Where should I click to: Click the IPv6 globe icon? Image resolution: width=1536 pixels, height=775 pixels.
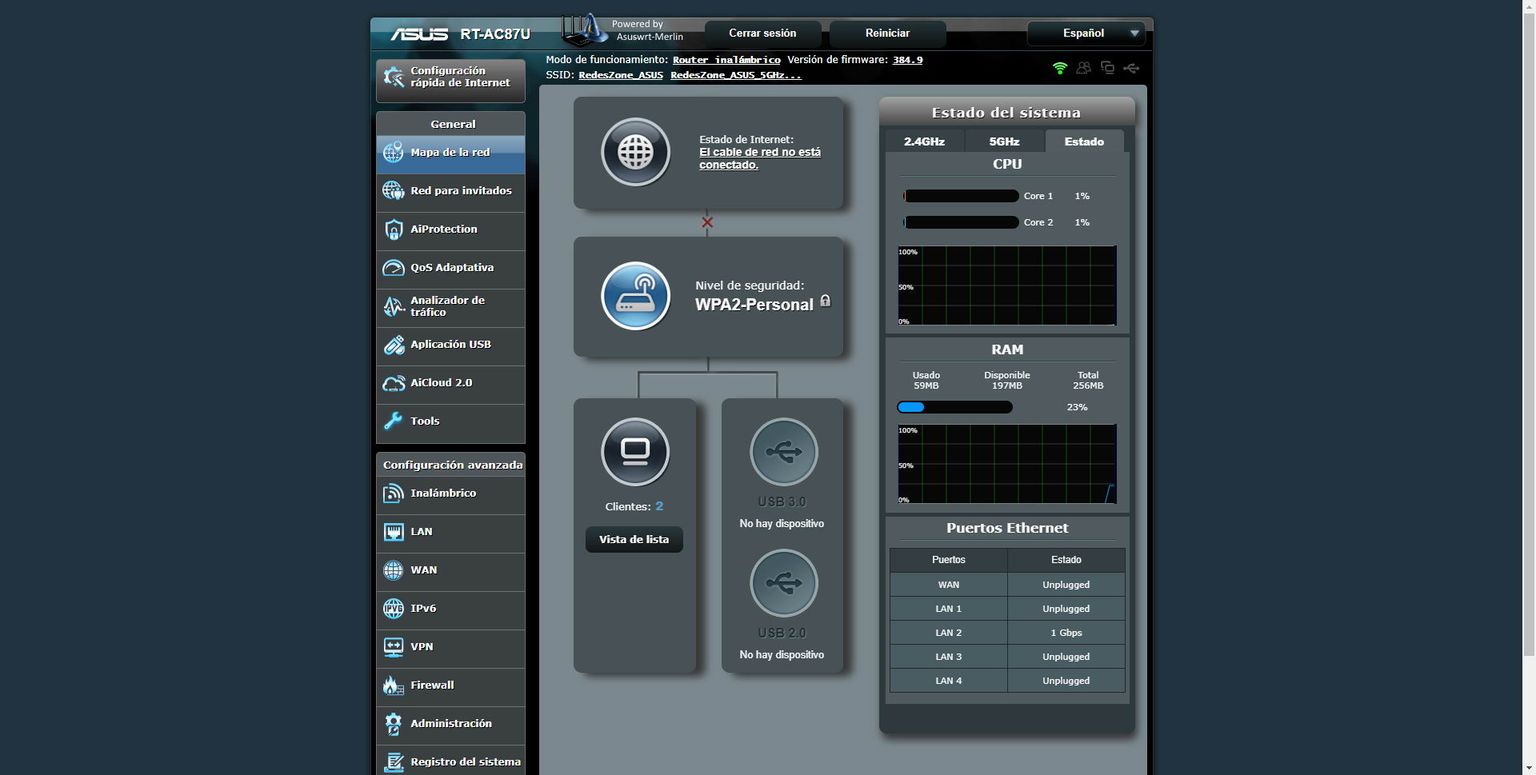[x=393, y=608]
